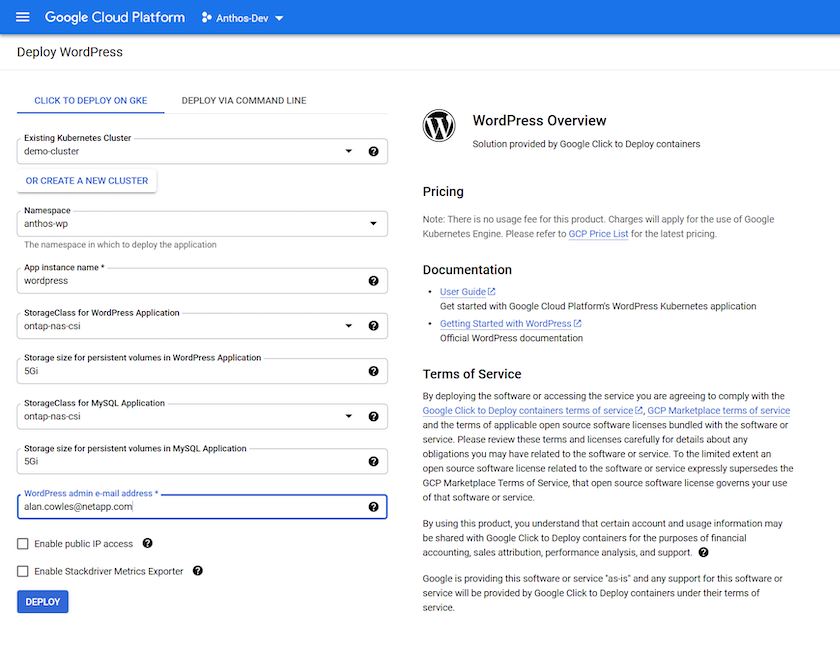This screenshot has height=649, width=840.
Task: Click the App instance name input field
Action: pos(190,281)
